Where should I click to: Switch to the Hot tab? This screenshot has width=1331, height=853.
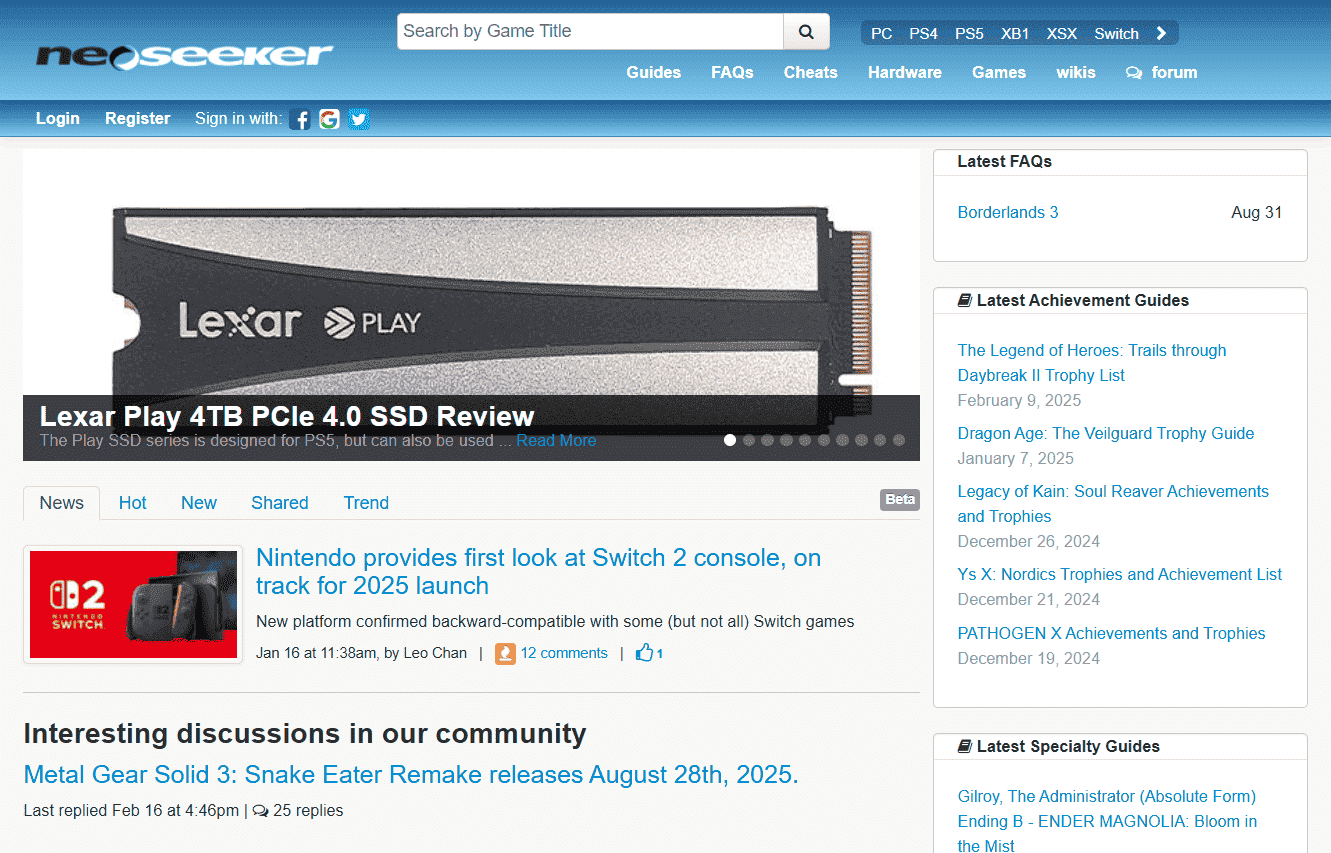pos(132,503)
